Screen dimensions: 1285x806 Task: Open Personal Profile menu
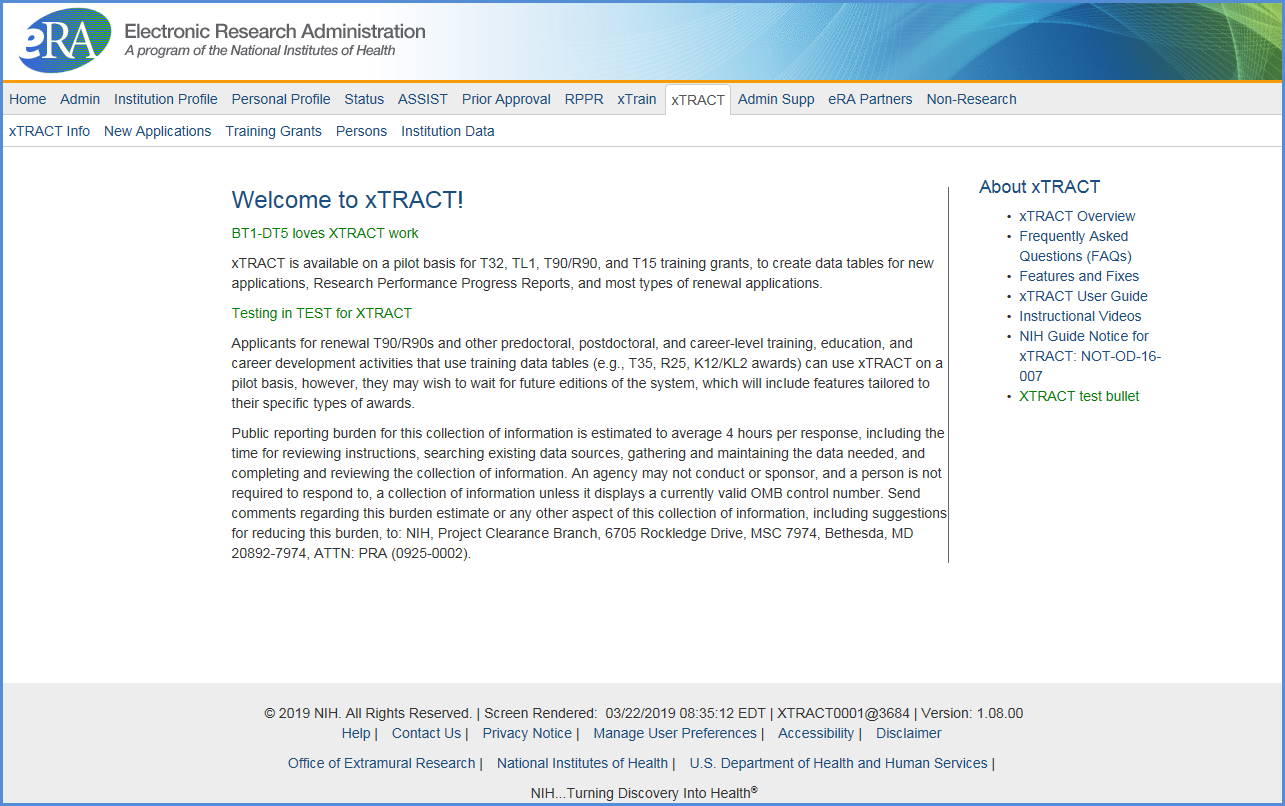(281, 99)
